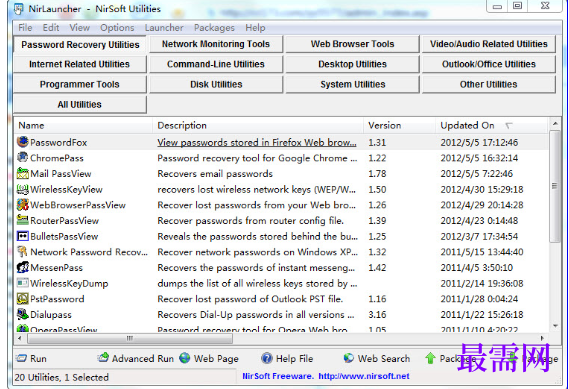Screen dimensions: 569x389
Task: Open Video/Audio Related Utilities category
Action: (x=488, y=44)
